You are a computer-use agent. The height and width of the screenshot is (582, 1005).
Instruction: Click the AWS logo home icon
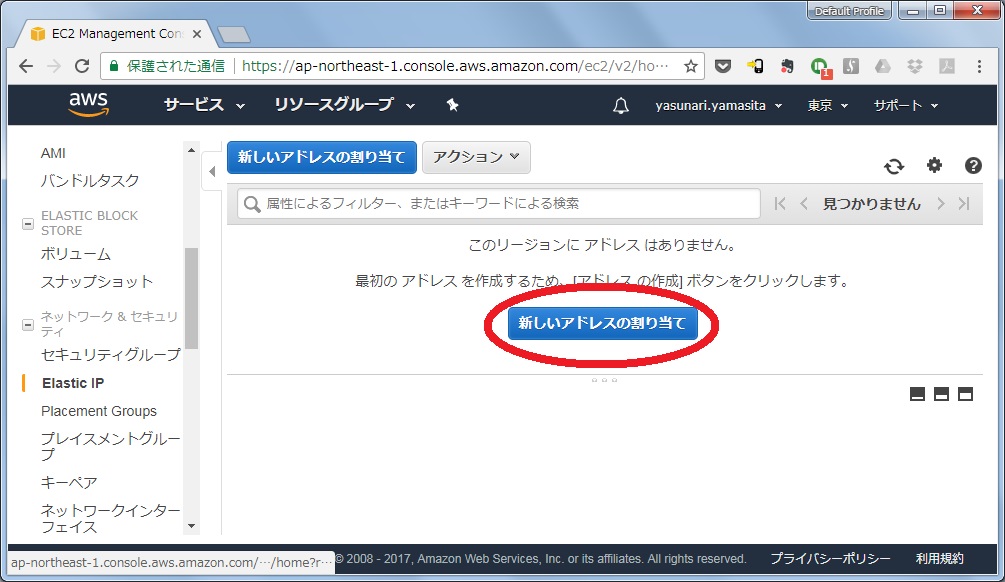(88, 104)
